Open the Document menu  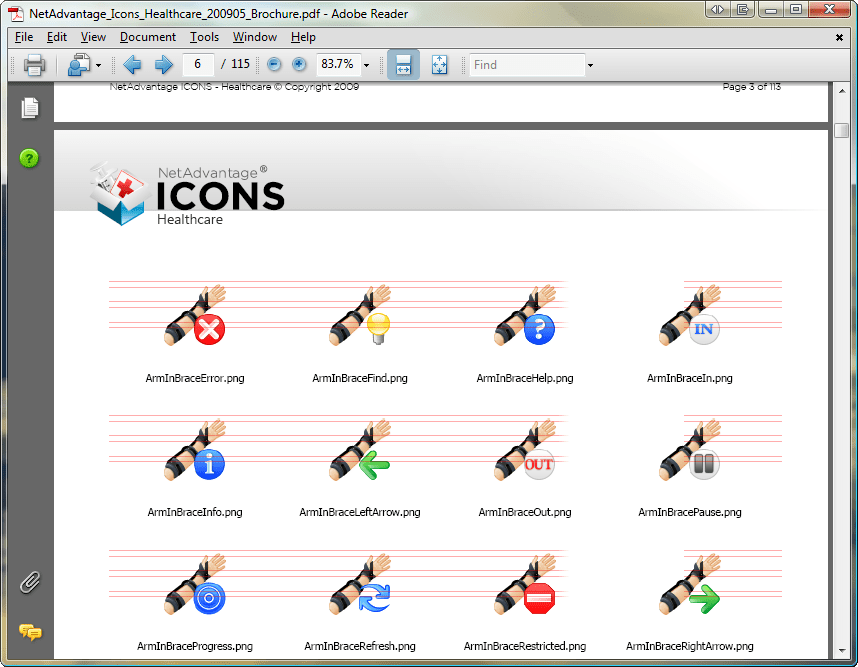tap(148, 37)
